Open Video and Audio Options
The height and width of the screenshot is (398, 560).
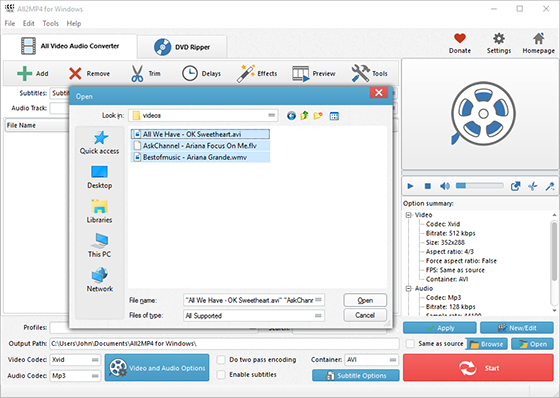click(x=157, y=368)
